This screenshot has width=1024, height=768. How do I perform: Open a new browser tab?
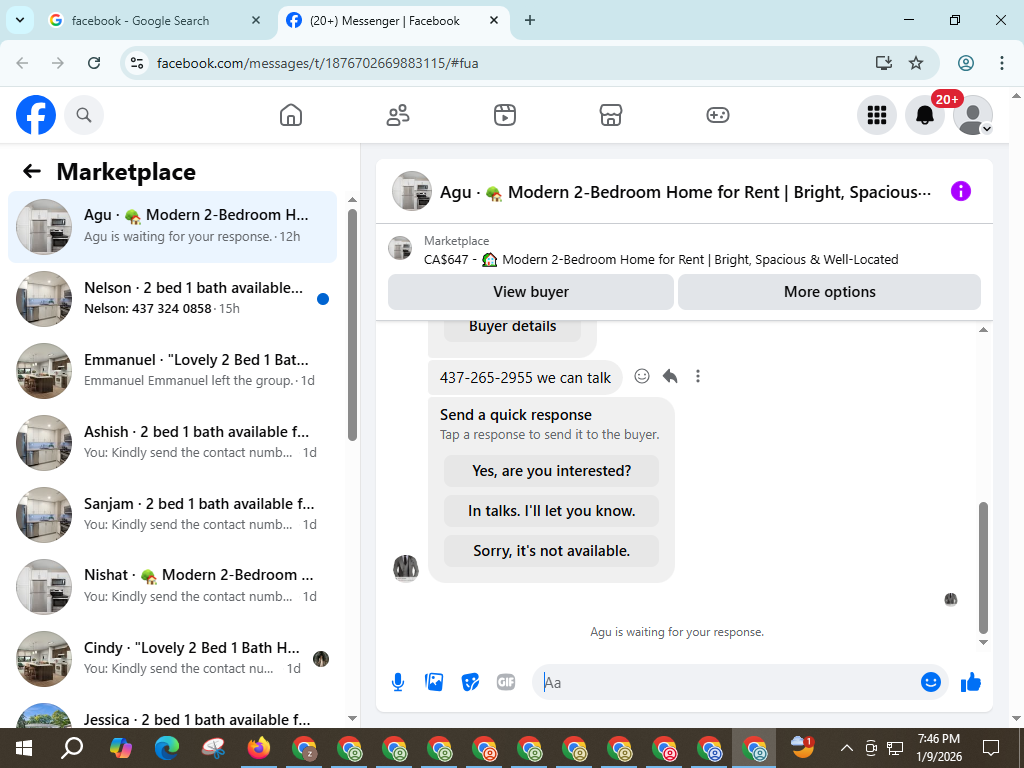pyautogui.click(x=530, y=20)
